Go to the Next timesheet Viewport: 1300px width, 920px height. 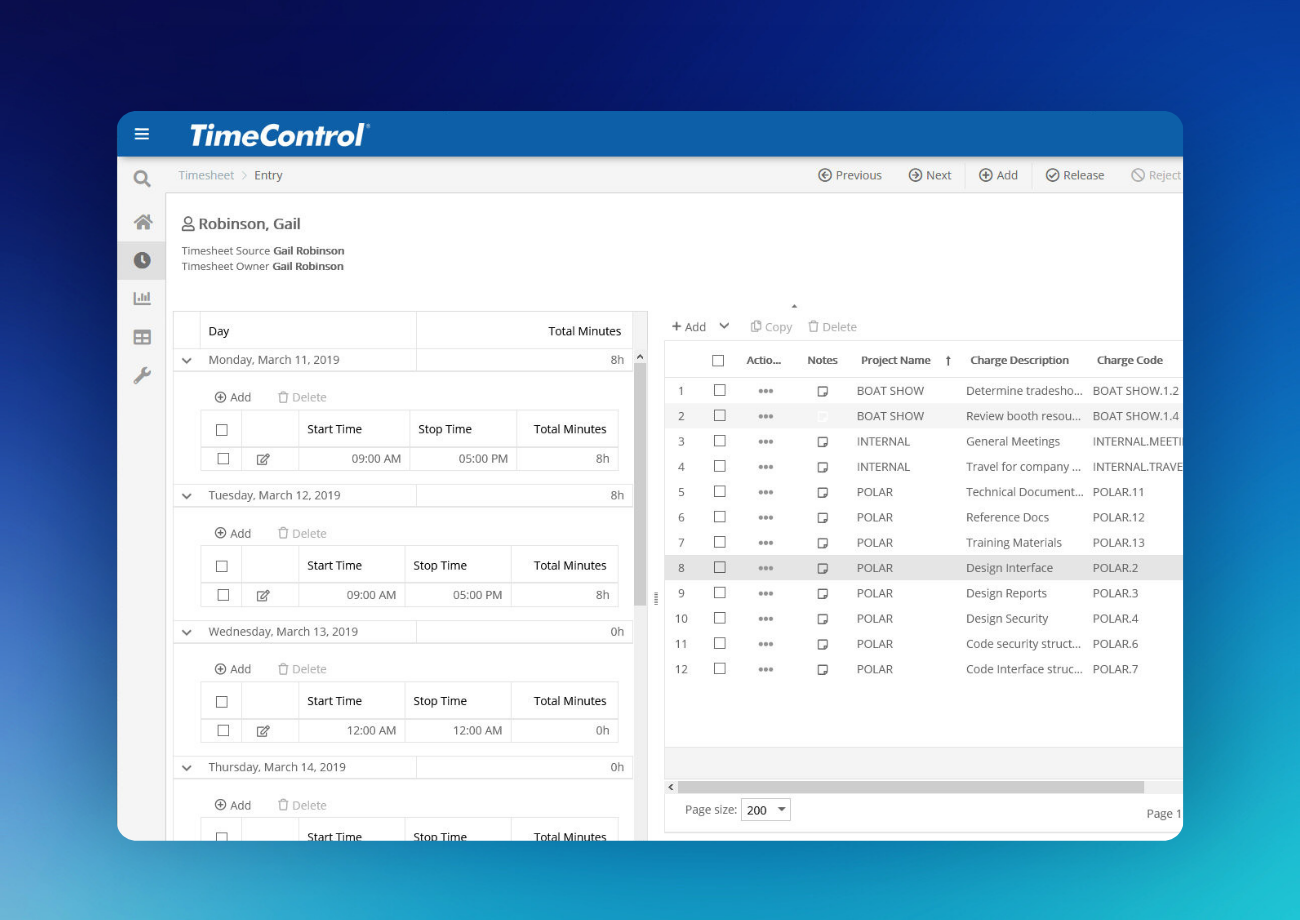929,175
